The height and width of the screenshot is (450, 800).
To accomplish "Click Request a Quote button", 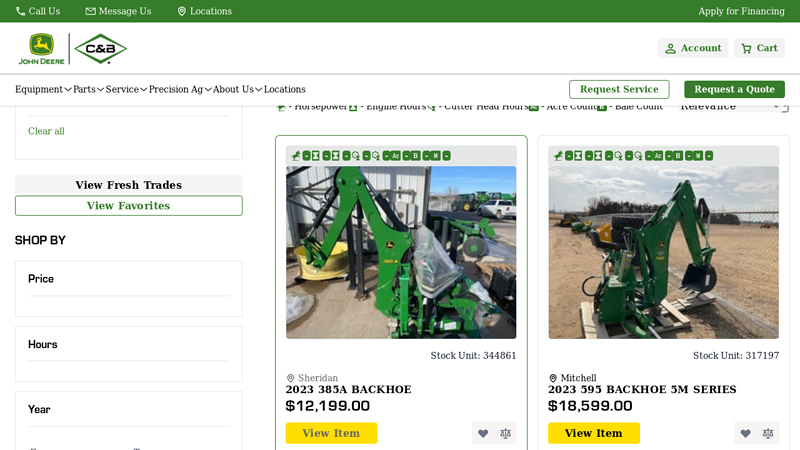I will coord(734,89).
